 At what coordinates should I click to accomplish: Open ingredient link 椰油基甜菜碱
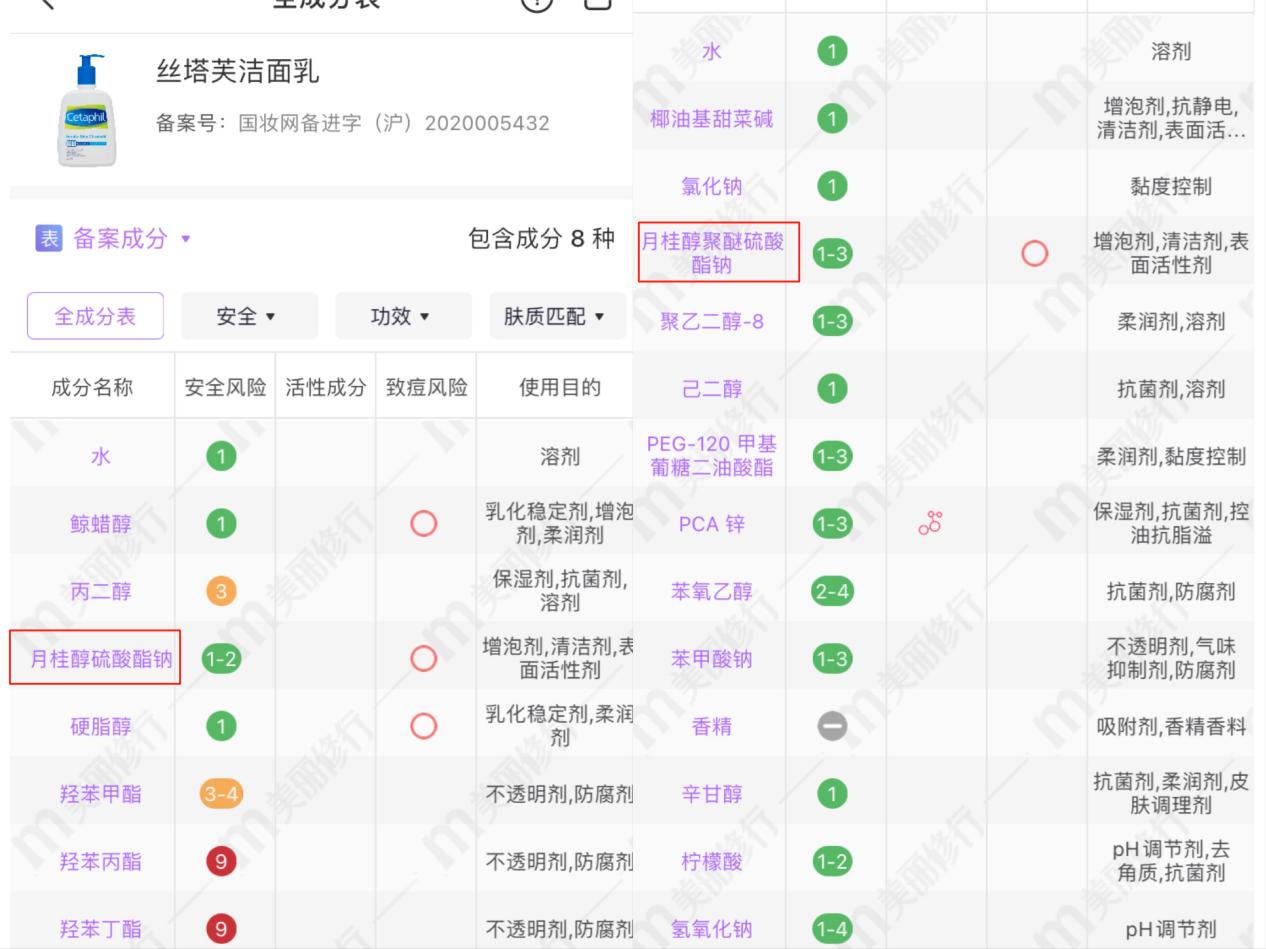711,119
